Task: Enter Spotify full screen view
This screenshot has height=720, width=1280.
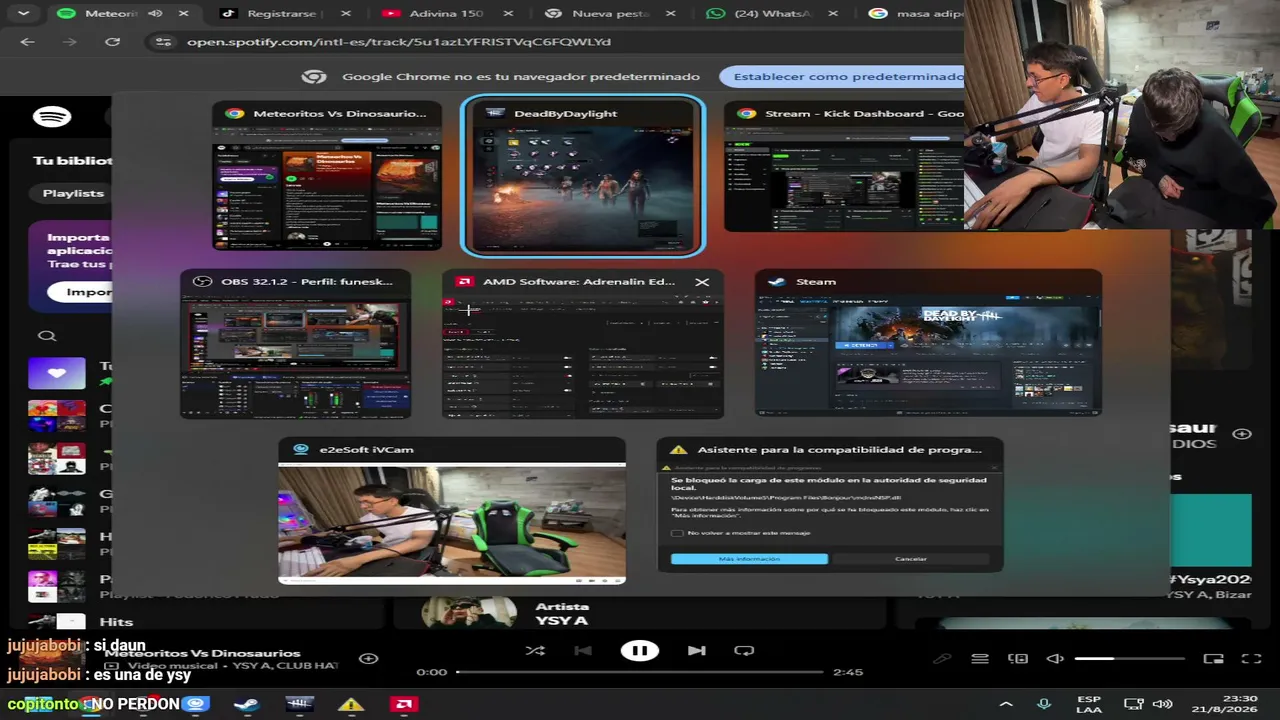Action: [x=1251, y=659]
